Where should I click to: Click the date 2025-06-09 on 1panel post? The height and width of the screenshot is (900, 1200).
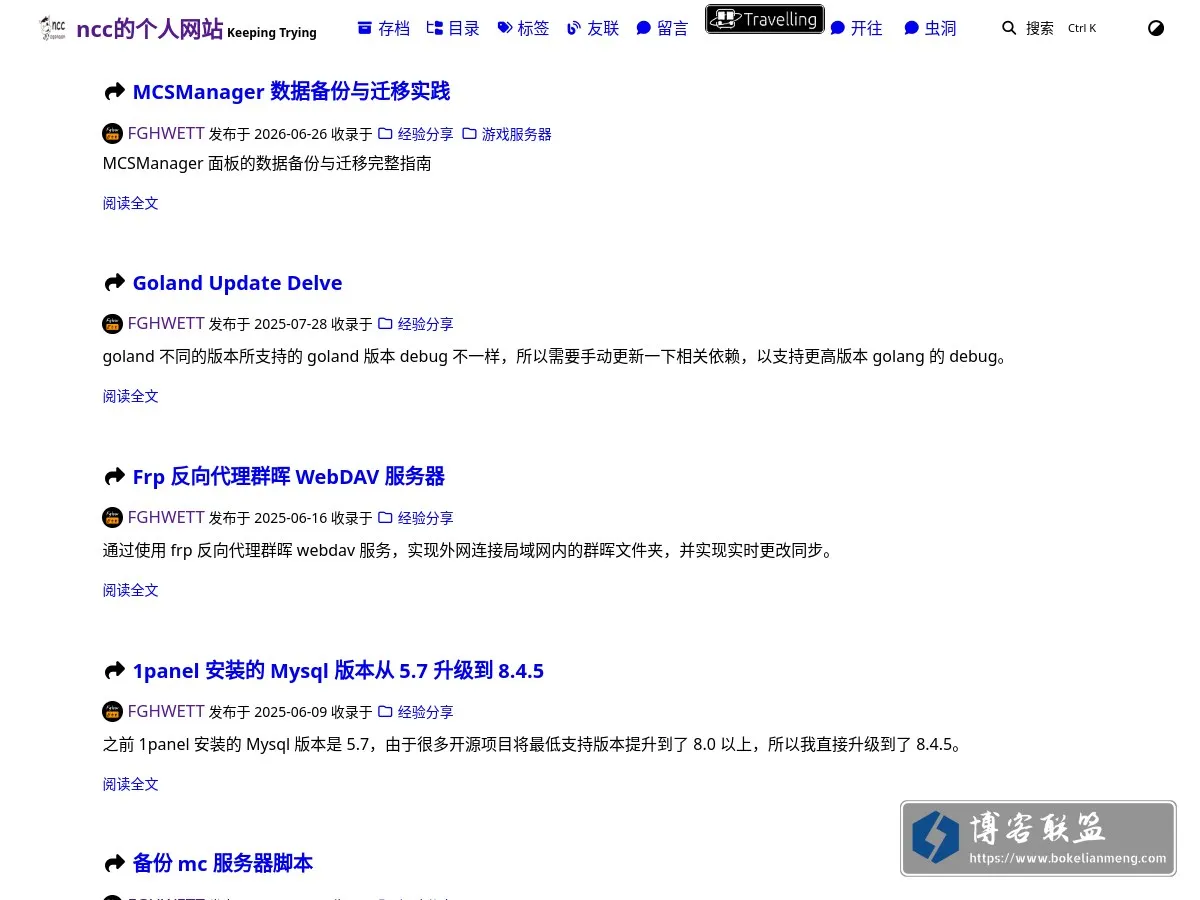tap(290, 712)
